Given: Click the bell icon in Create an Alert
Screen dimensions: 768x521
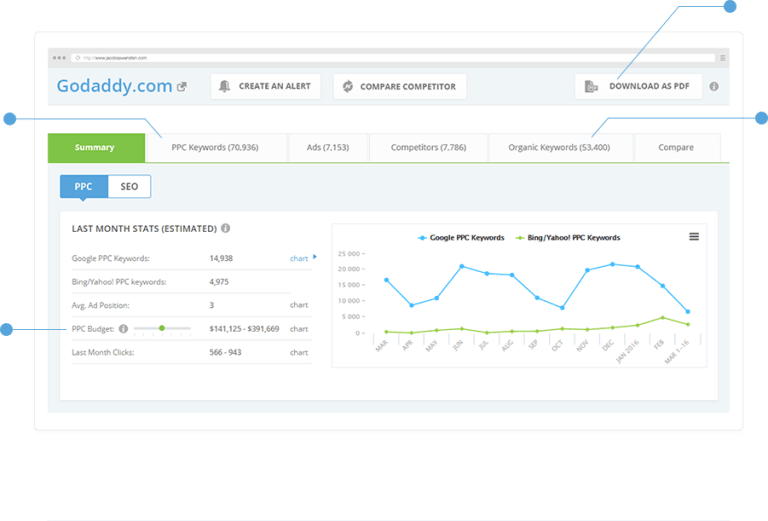Looking at the screenshot, I should point(224,86).
